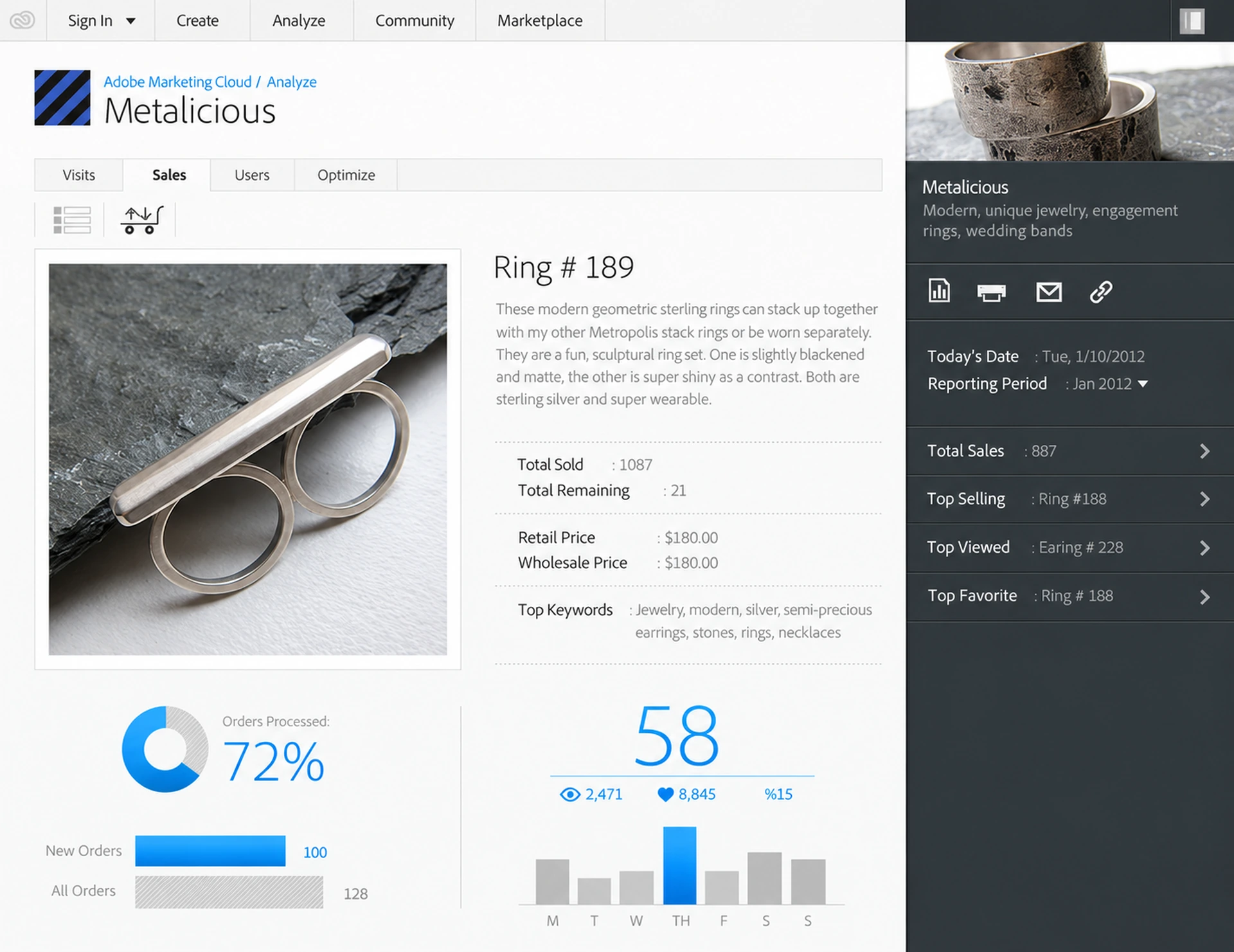Click the email envelope icon
This screenshot has width=1234, height=952.
point(1049,292)
